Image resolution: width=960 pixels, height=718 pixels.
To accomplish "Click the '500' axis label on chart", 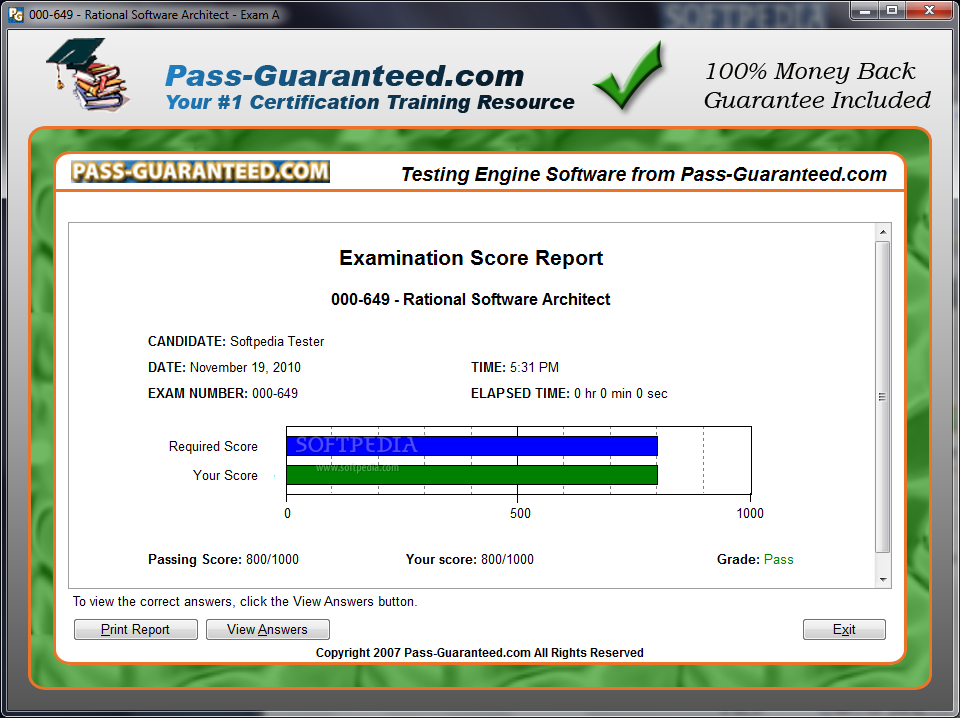I will (x=520, y=513).
